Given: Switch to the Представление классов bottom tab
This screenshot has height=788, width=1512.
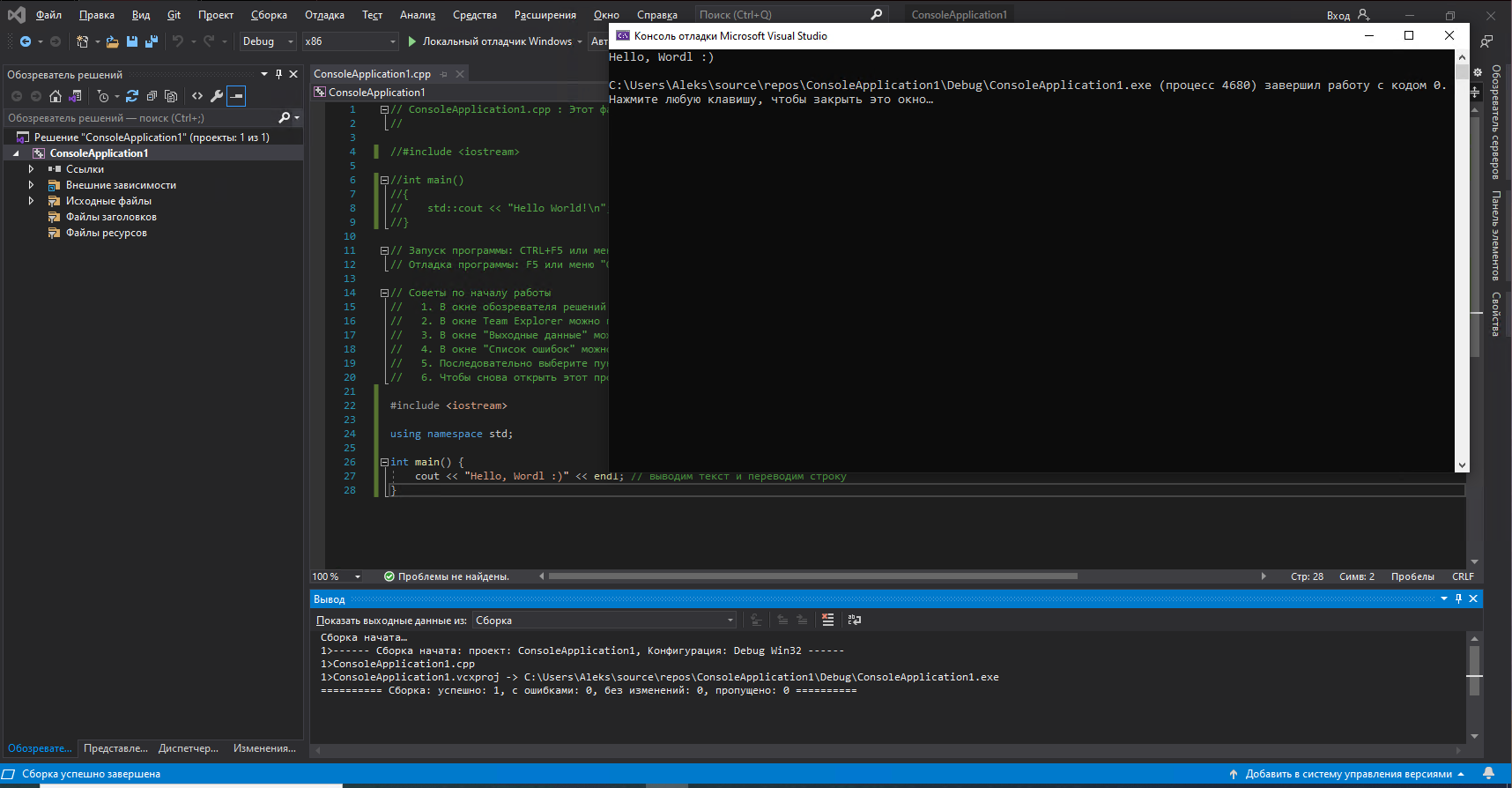Looking at the screenshot, I should click(115, 748).
